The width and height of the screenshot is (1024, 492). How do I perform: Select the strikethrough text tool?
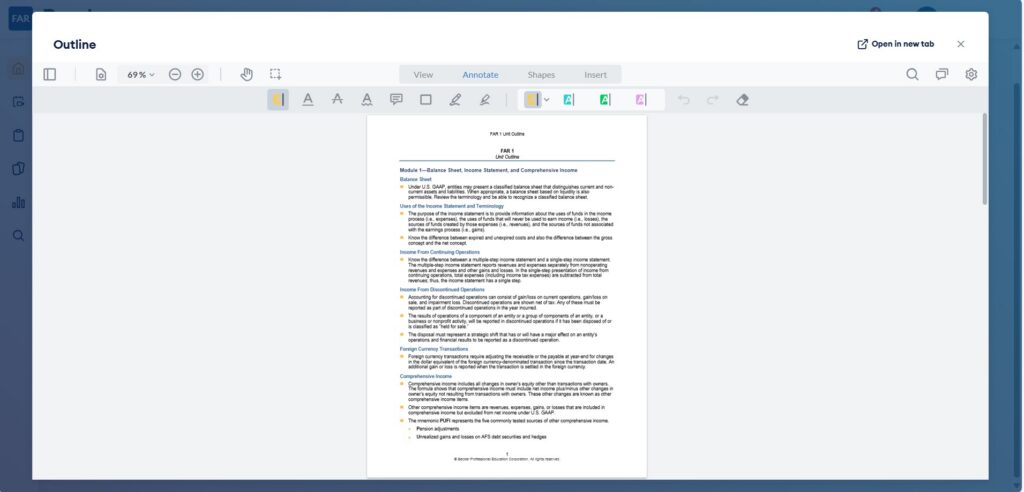coord(337,100)
